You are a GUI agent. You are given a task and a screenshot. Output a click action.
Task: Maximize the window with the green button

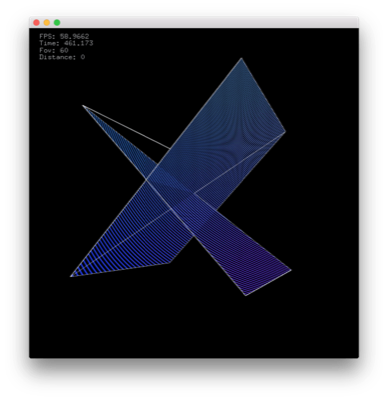point(57,23)
